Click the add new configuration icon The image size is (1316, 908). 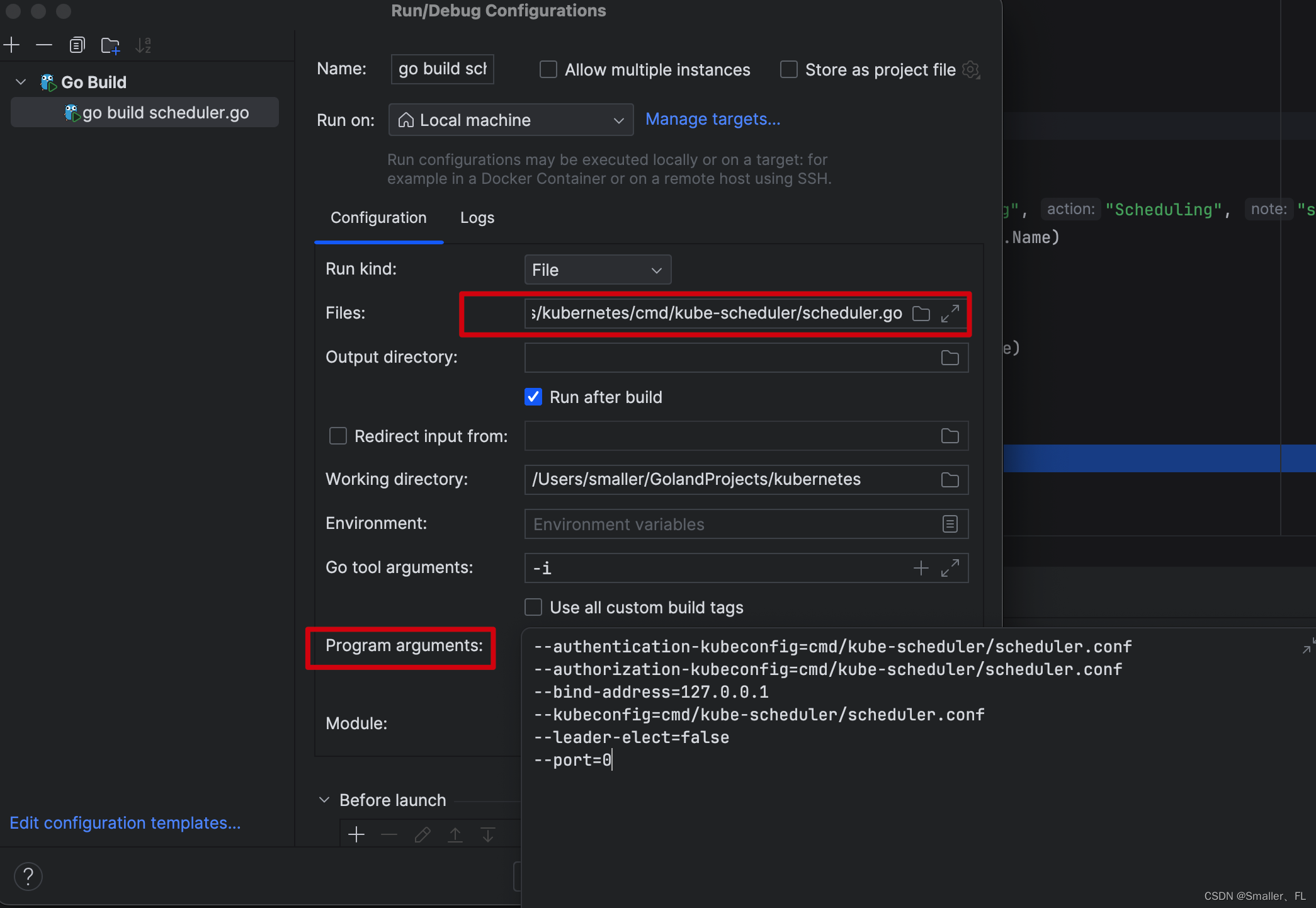[x=12, y=45]
